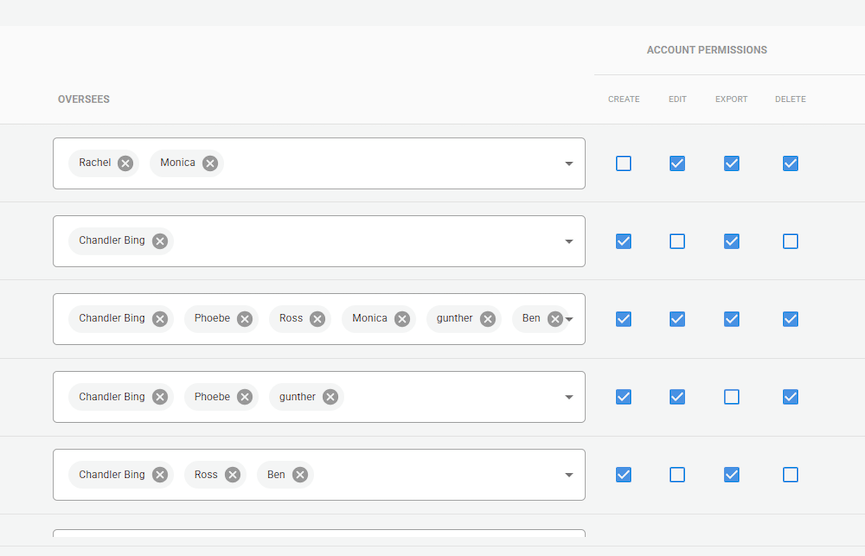
Task: Remove Chandler Bing from the six-chip row
Action: (160, 319)
